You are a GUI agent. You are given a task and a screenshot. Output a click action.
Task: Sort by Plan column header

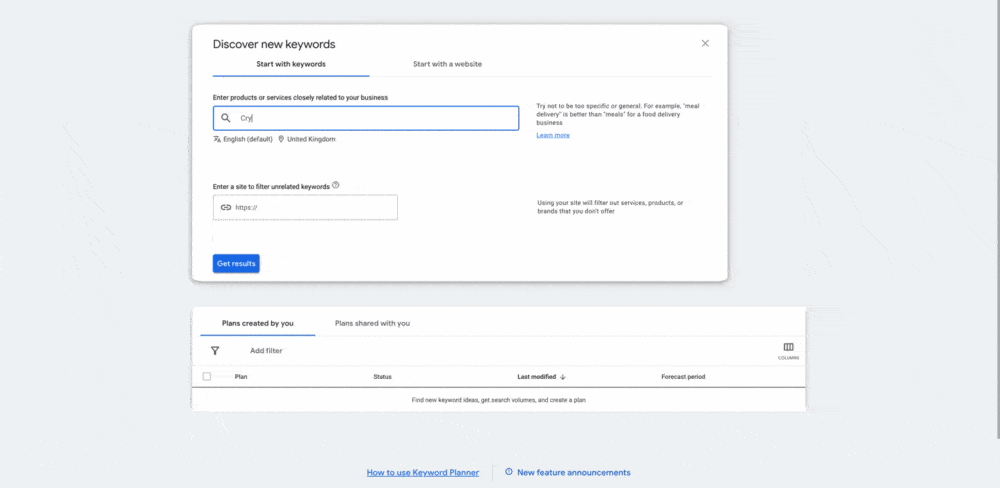[241, 377]
